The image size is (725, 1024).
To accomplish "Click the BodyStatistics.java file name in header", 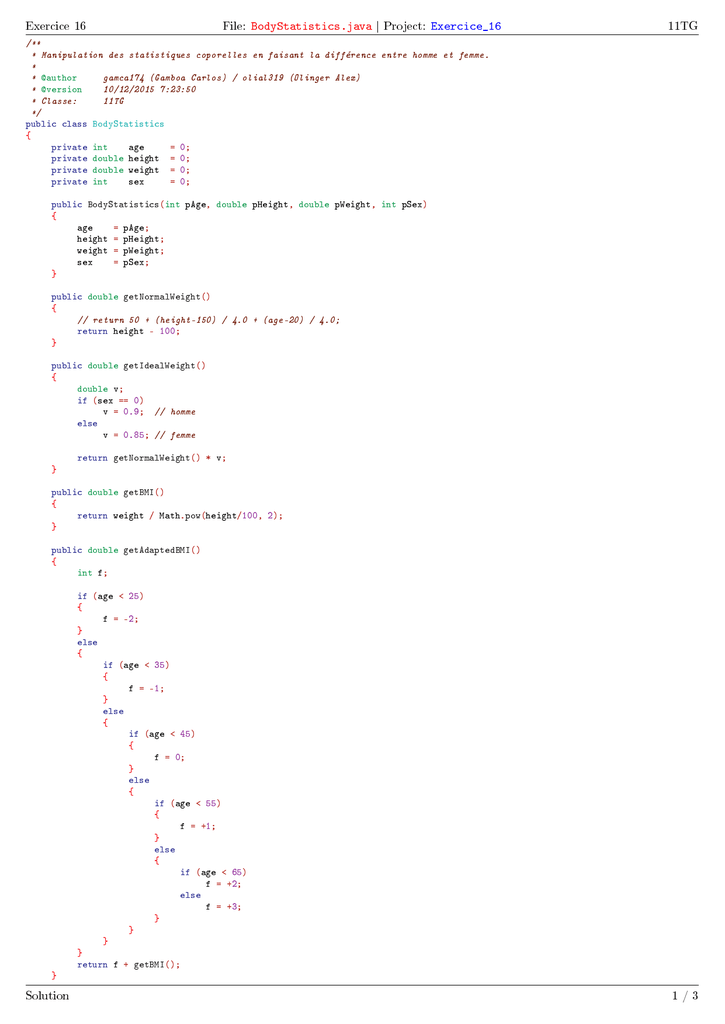I will 311,25.
